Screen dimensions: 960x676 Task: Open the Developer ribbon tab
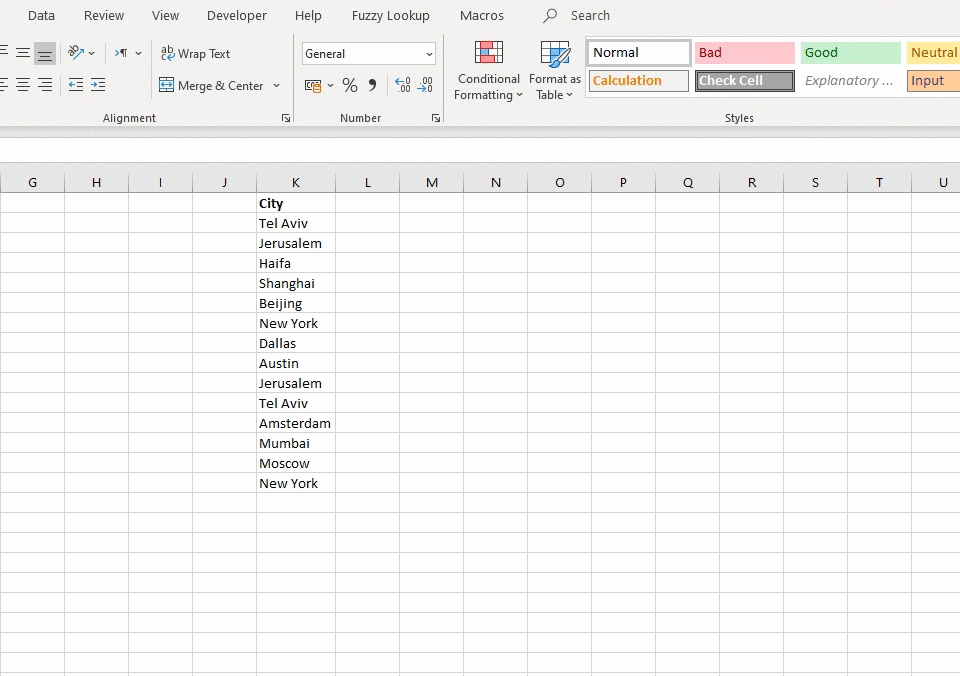pyautogui.click(x=237, y=16)
